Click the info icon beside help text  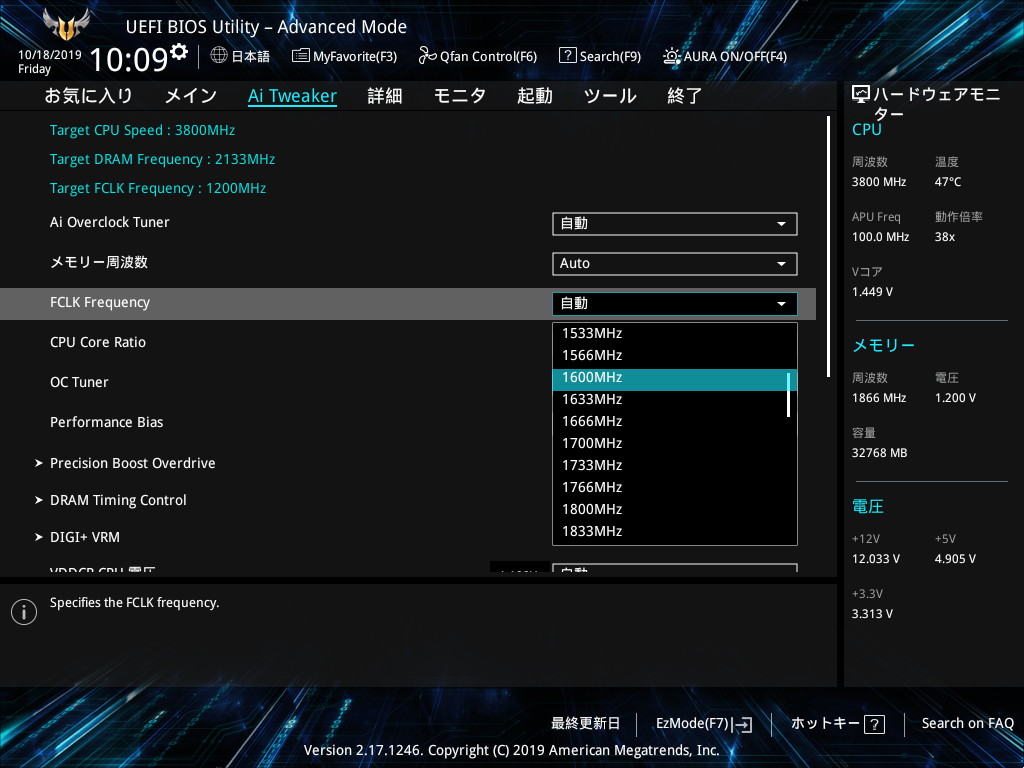pos(24,612)
